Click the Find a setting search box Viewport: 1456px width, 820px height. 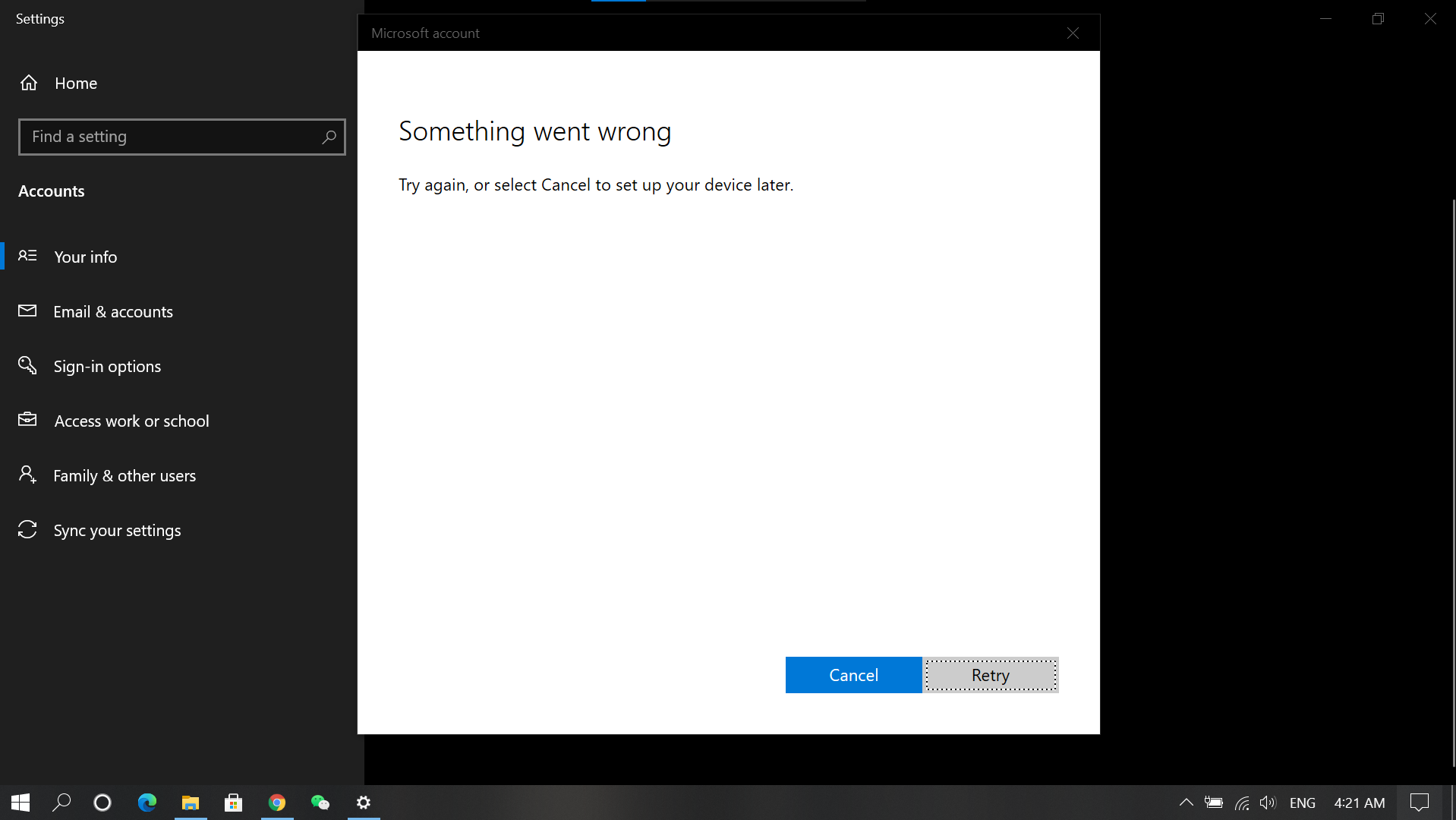tap(181, 137)
